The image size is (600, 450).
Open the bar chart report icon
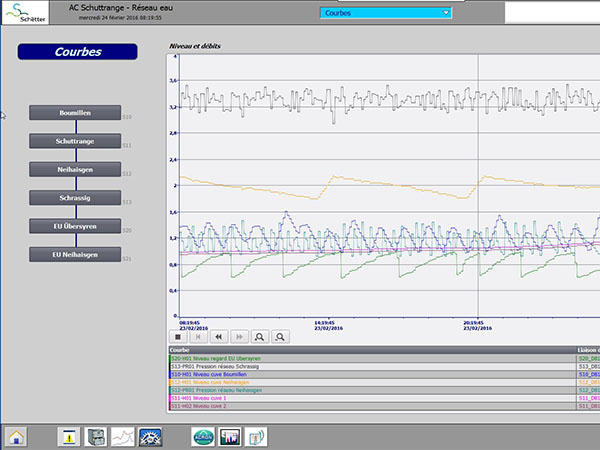230,437
